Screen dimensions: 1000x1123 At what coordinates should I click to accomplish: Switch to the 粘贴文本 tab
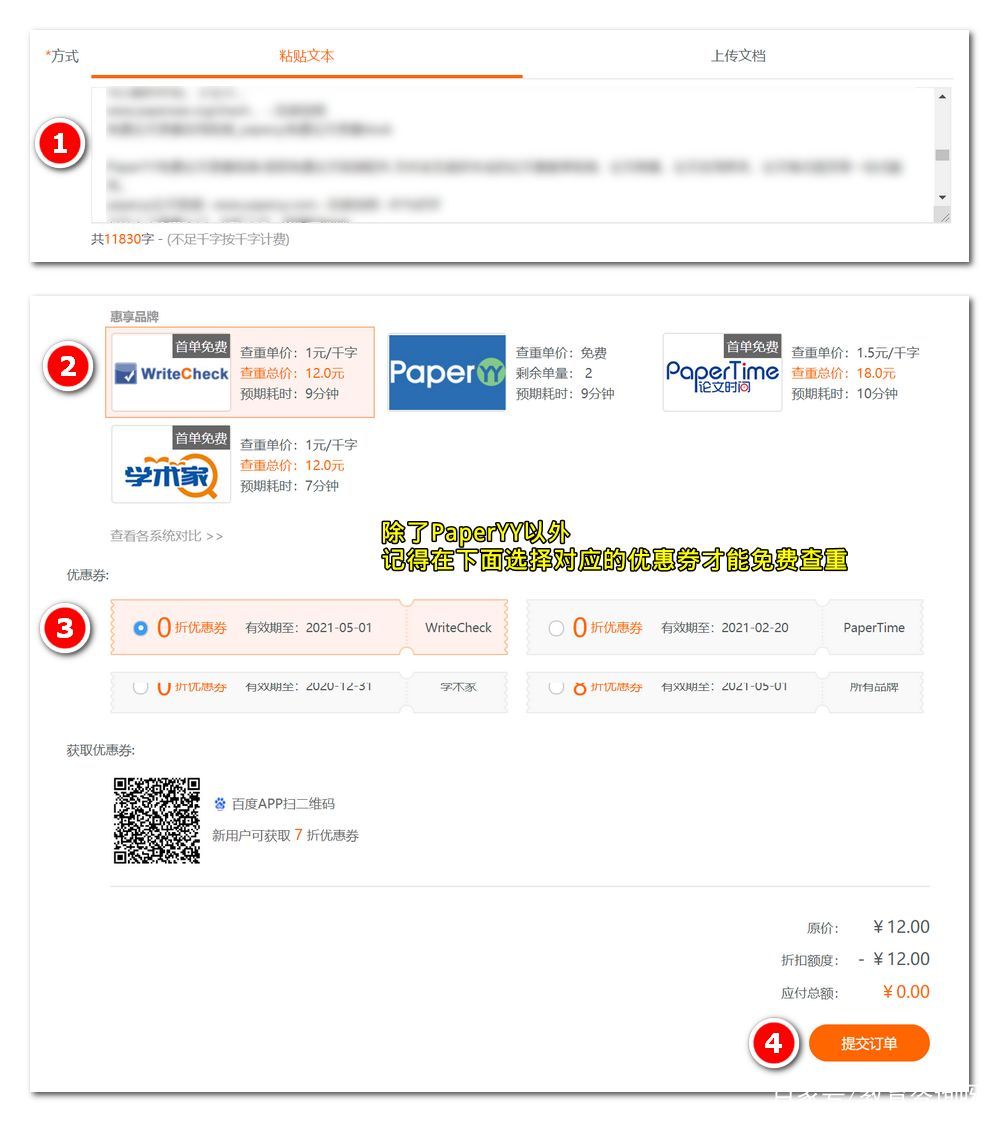click(x=307, y=56)
